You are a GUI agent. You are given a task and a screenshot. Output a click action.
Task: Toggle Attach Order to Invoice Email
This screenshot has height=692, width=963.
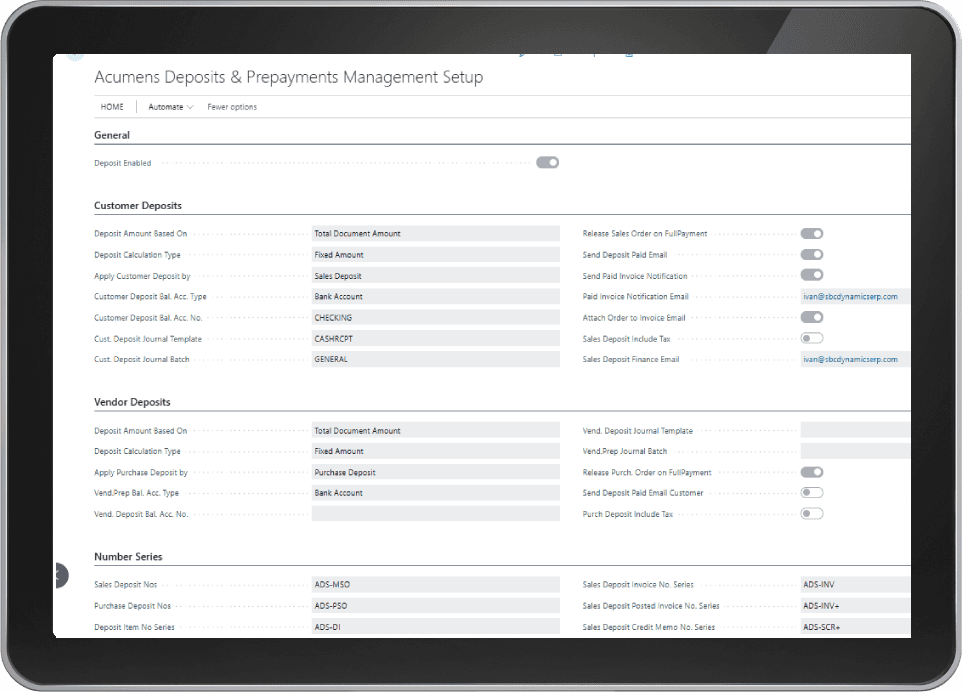coord(811,317)
